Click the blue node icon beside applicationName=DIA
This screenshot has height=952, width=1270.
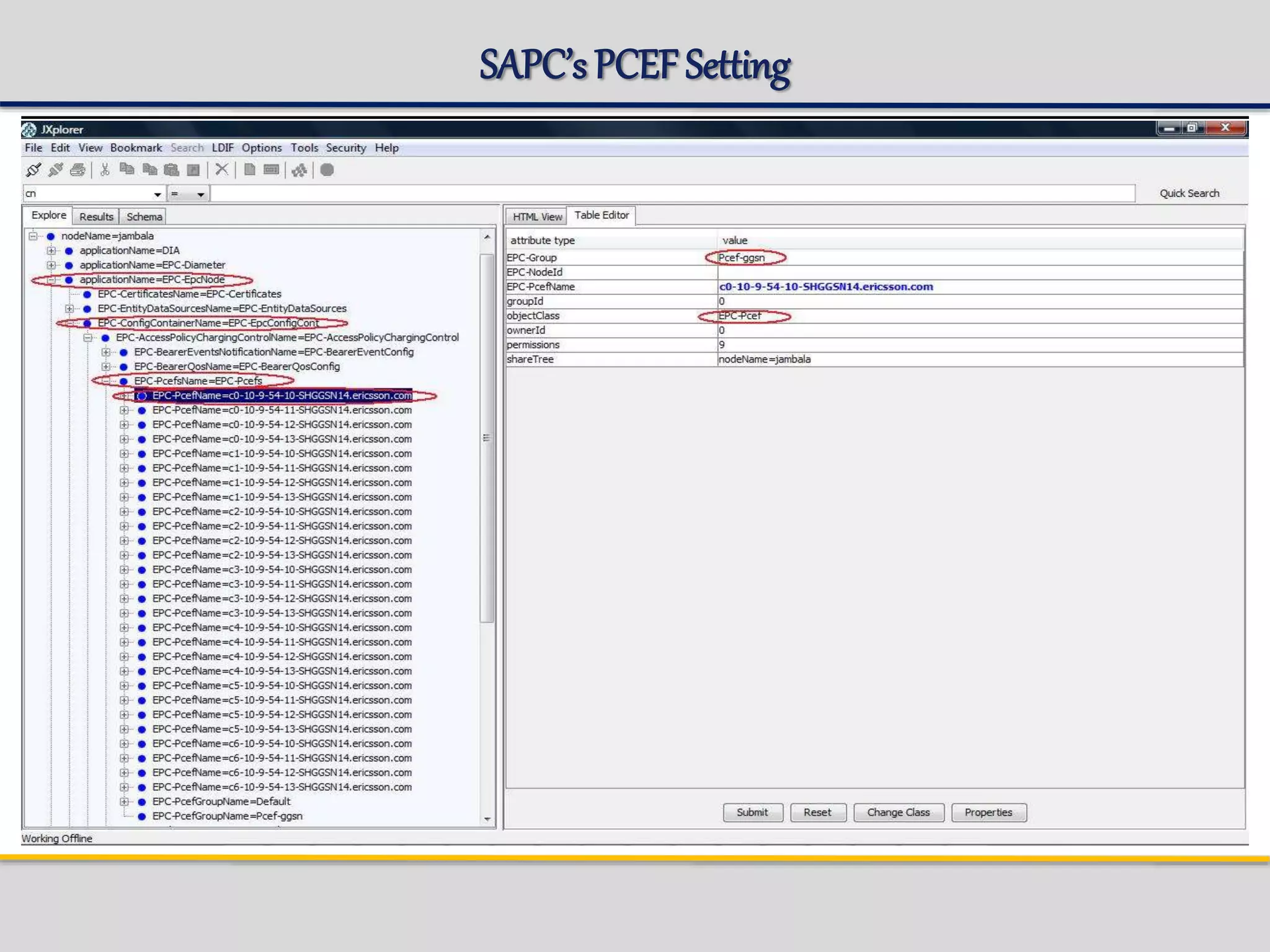(69, 251)
